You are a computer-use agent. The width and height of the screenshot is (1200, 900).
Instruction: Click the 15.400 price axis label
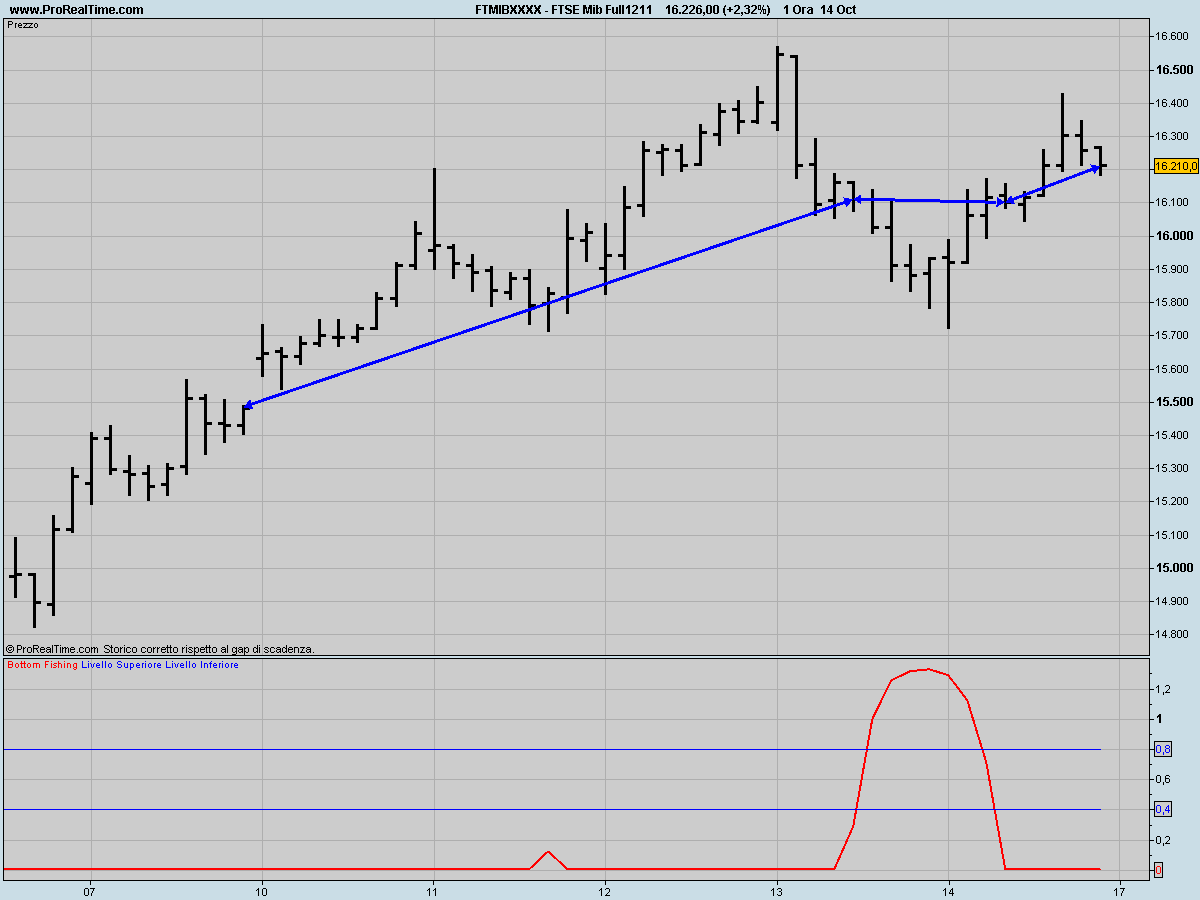pos(1174,435)
